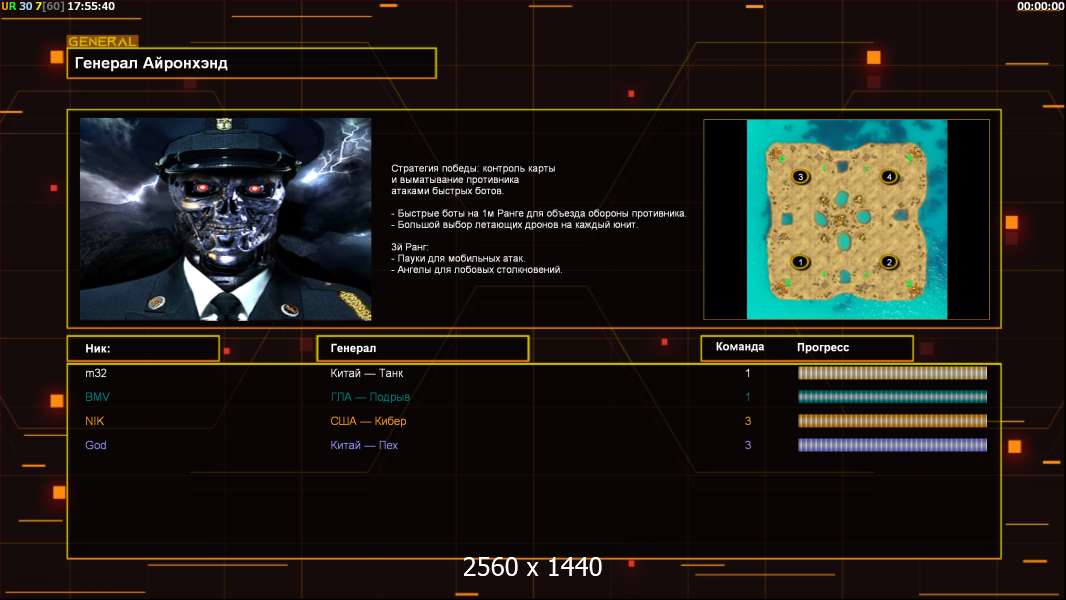Click the Стратегия победы description text
The width and height of the screenshot is (1066, 600).
(473, 179)
